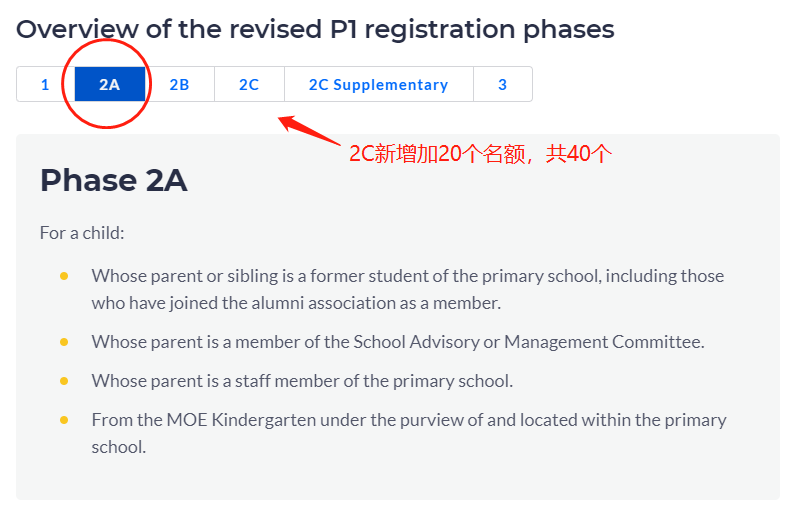
Task: Switch to the phase 1 tab
Action: (x=45, y=85)
